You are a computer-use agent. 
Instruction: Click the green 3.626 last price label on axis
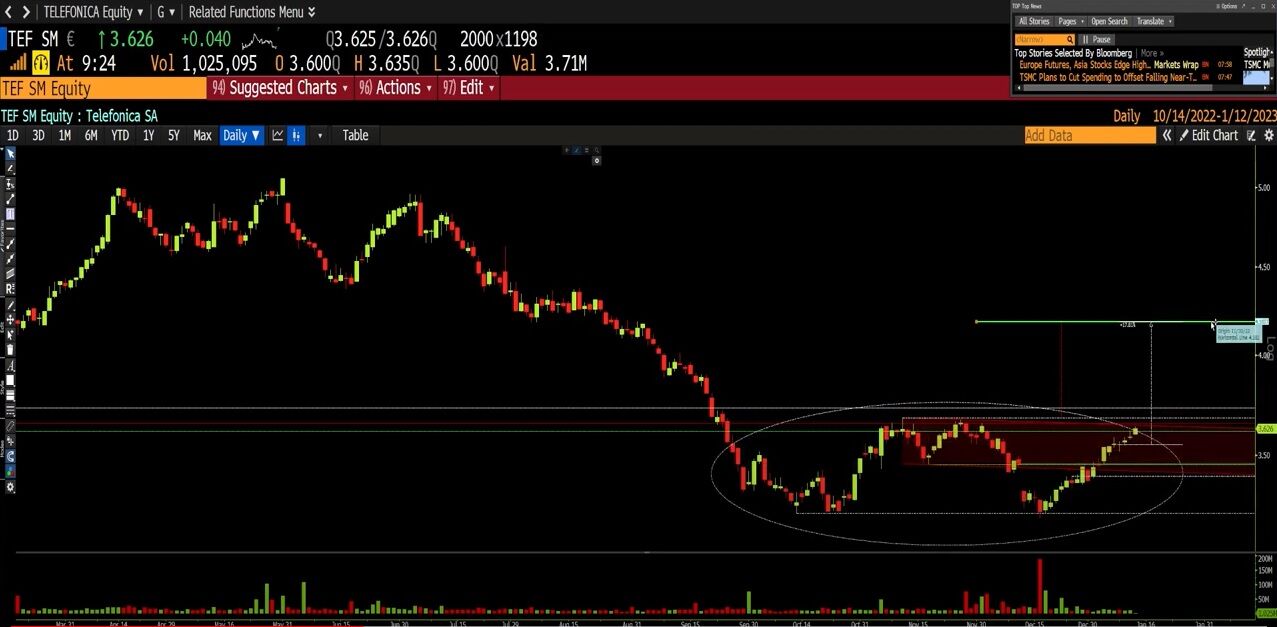pyautogui.click(x=1265, y=428)
